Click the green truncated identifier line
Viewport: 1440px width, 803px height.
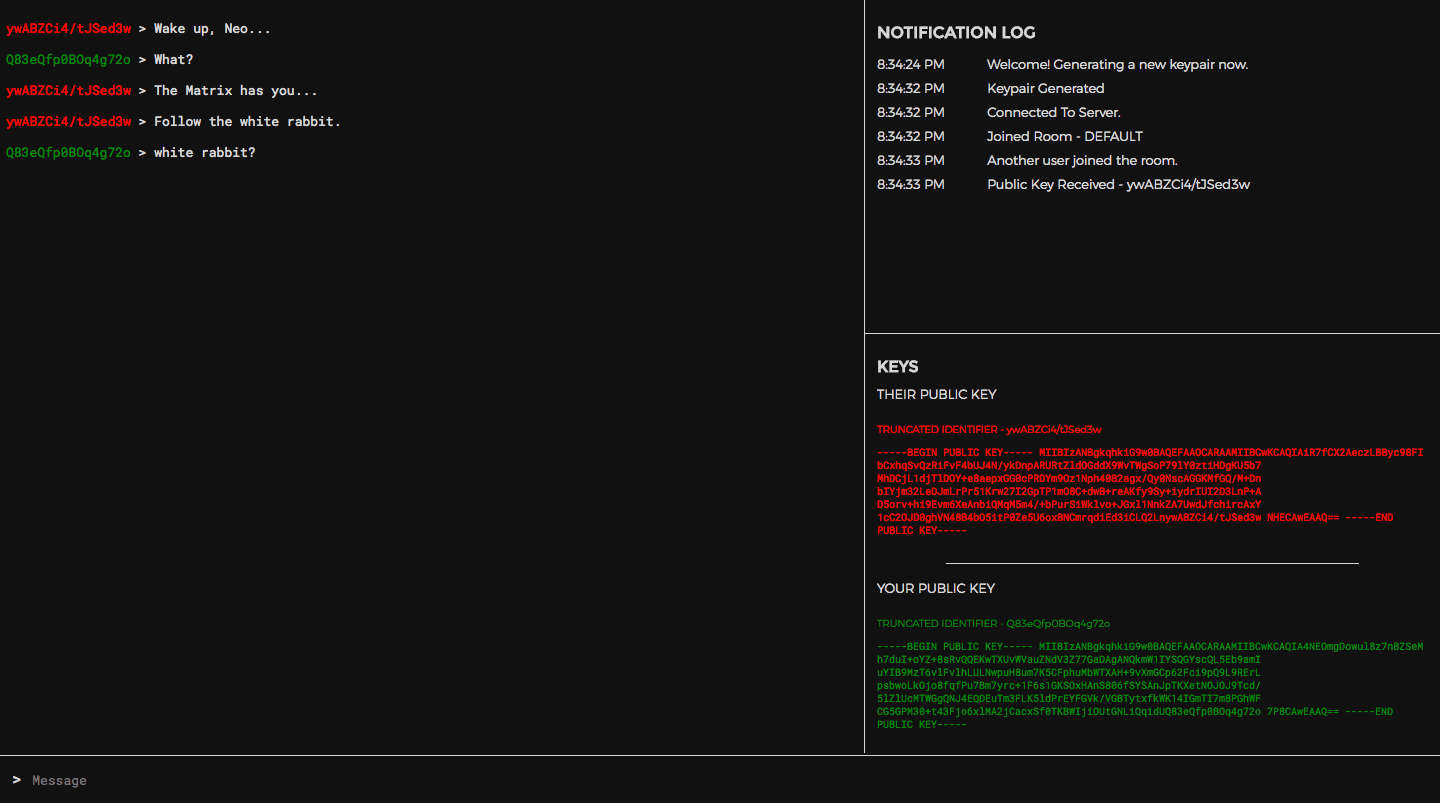[994, 624]
